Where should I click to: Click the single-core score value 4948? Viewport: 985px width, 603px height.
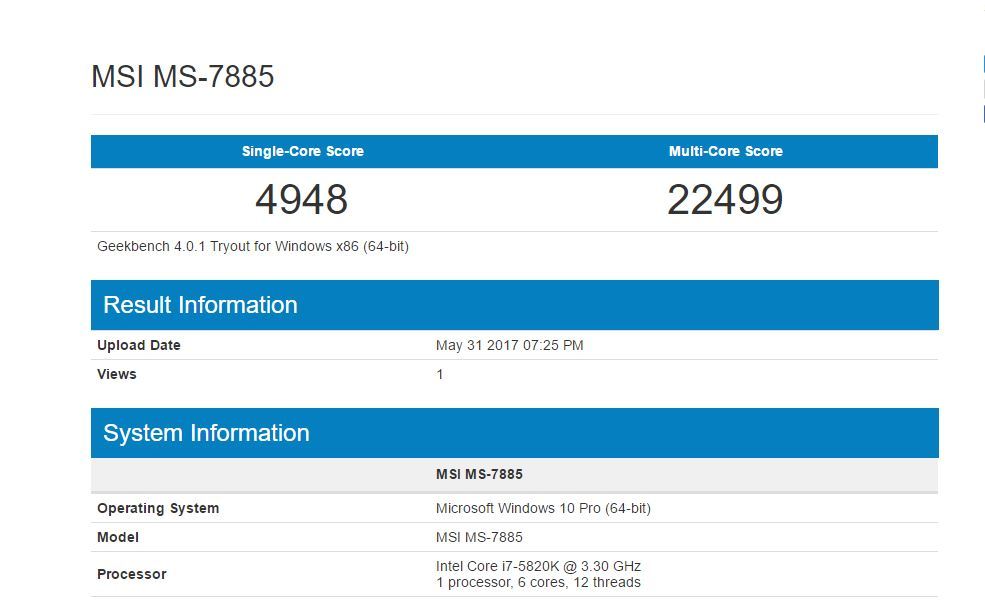[x=302, y=200]
